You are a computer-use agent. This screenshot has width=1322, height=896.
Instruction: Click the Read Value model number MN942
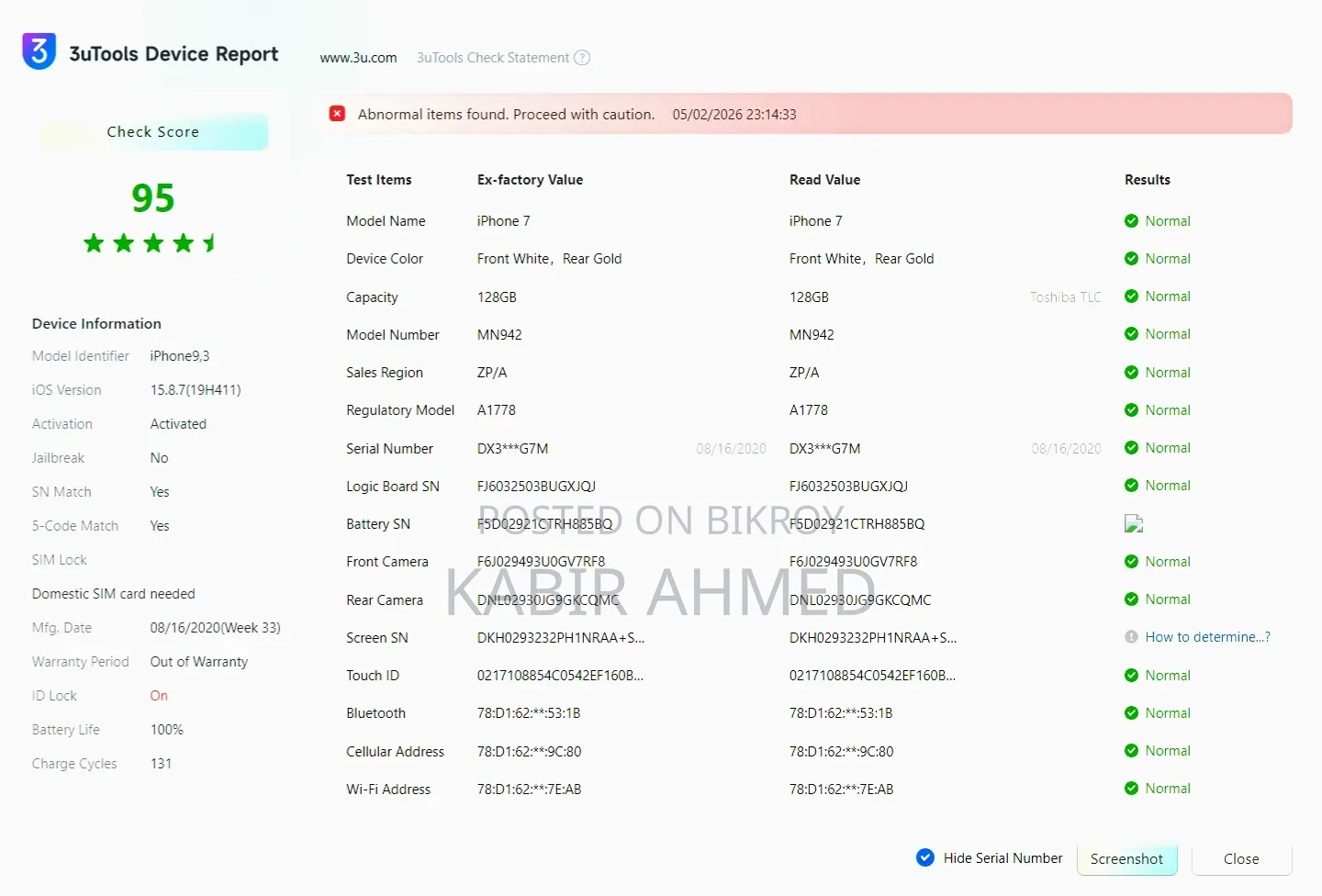click(x=812, y=335)
